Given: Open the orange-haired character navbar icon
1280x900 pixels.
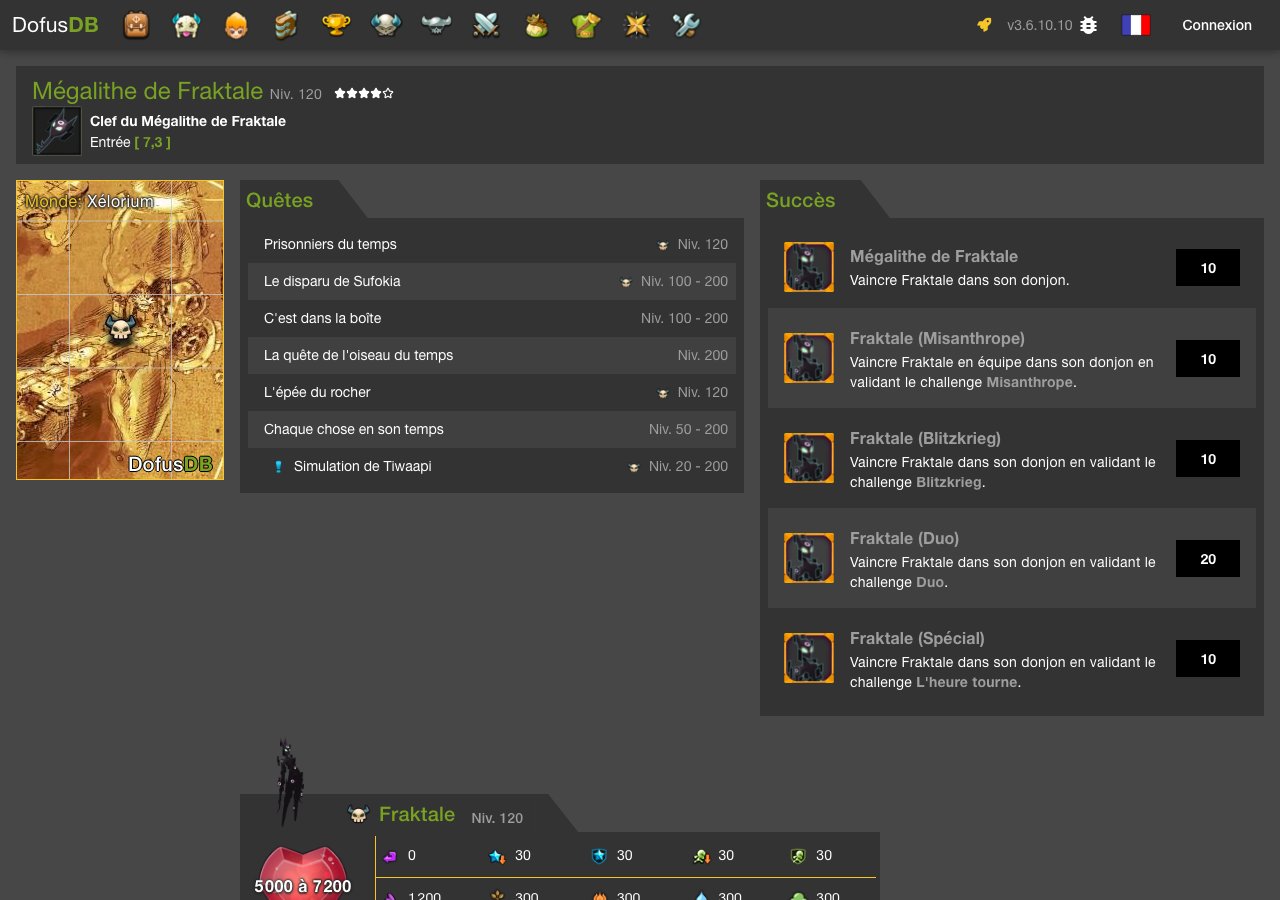Looking at the screenshot, I should tap(236, 25).
